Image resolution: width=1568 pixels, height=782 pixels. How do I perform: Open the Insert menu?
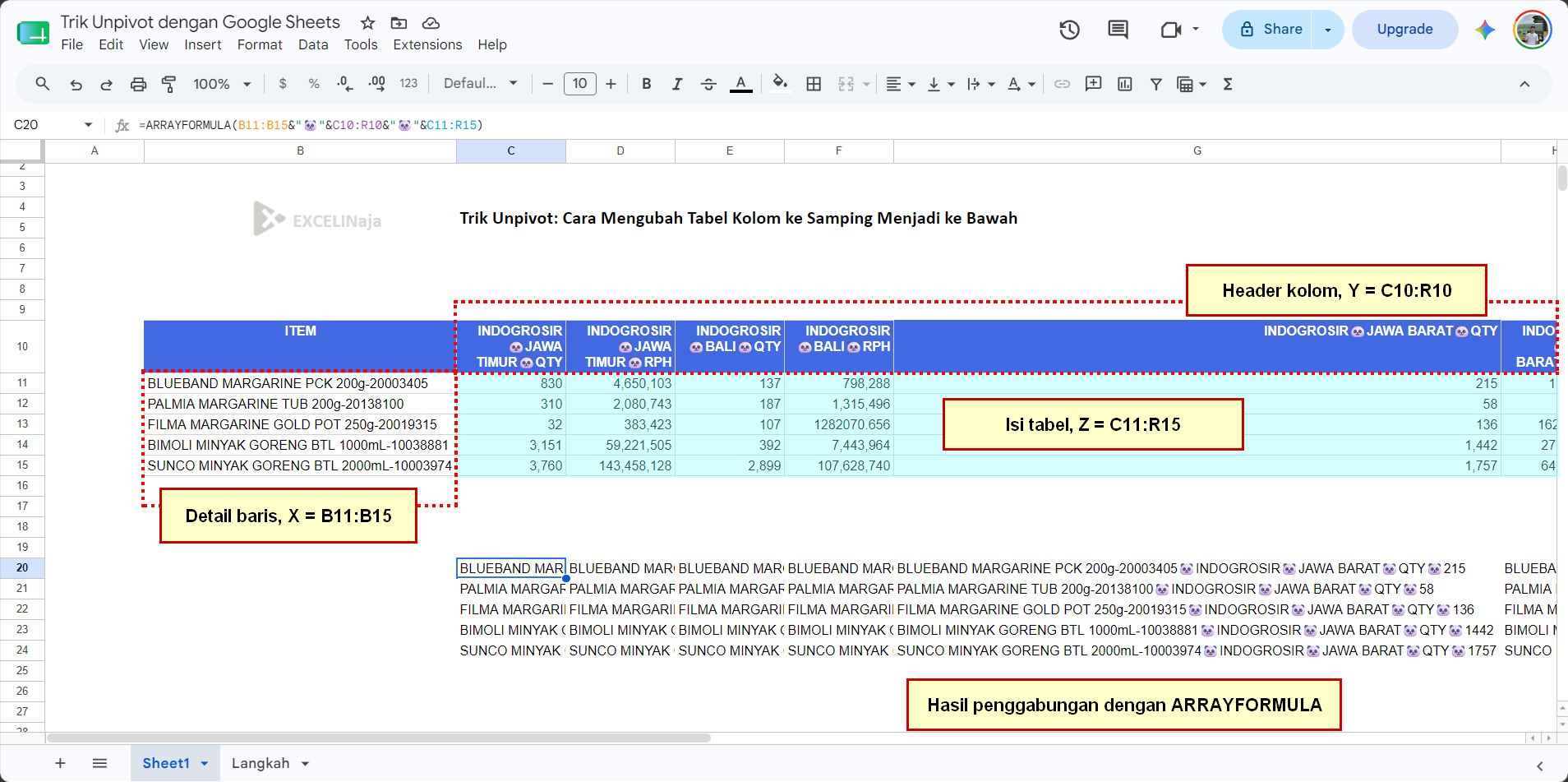tap(203, 44)
